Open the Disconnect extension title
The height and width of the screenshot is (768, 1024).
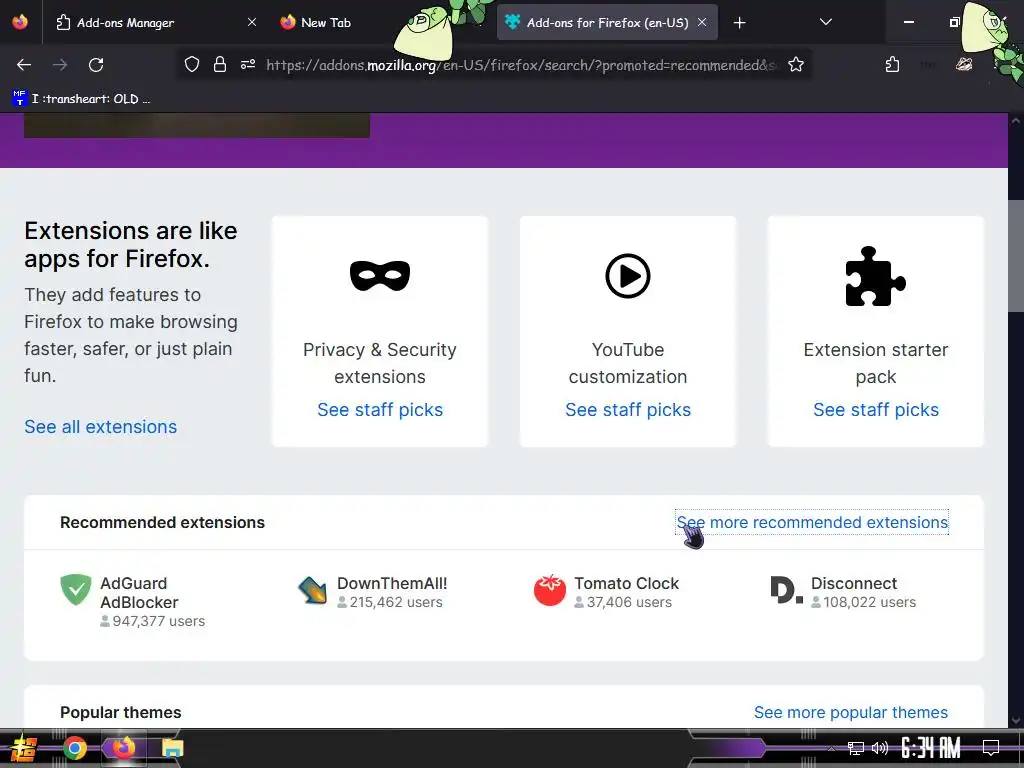click(x=854, y=583)
